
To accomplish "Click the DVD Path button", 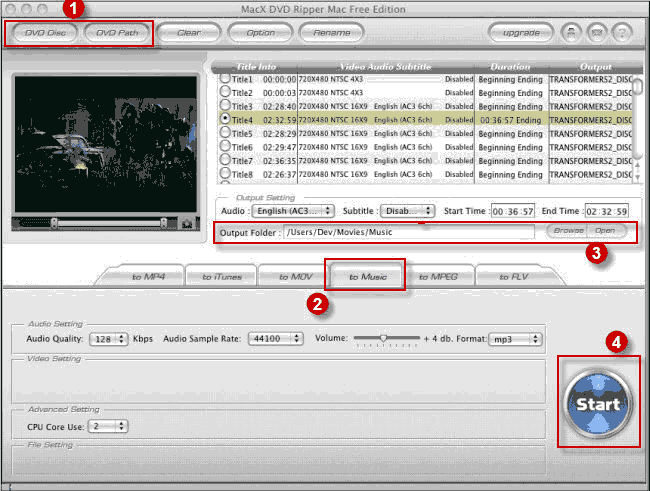I will (x=117, y=33).
